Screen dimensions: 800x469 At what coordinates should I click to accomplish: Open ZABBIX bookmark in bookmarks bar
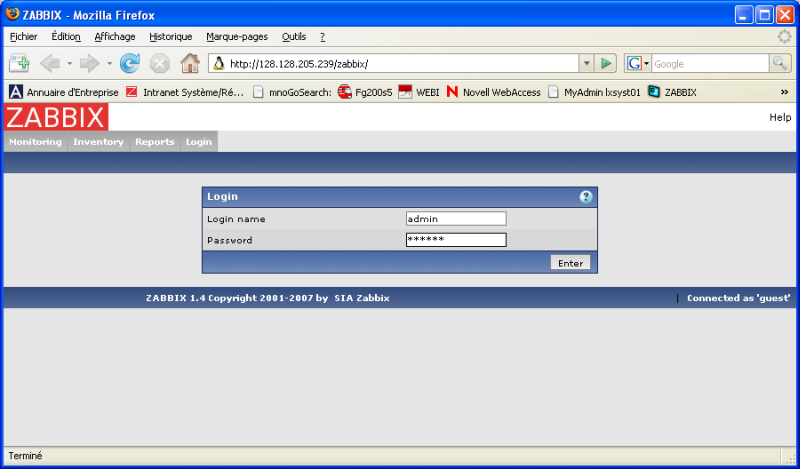click(x=672, y=92)
